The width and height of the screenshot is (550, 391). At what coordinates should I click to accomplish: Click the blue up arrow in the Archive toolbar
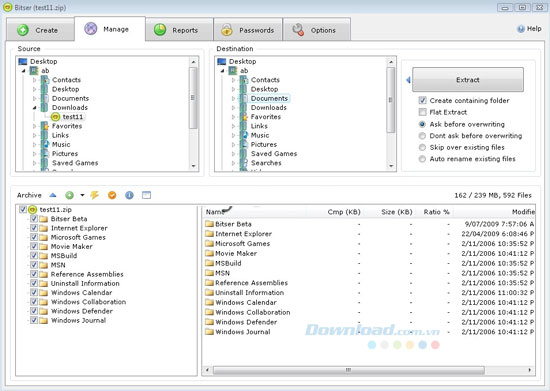click(x=53, y=195)
